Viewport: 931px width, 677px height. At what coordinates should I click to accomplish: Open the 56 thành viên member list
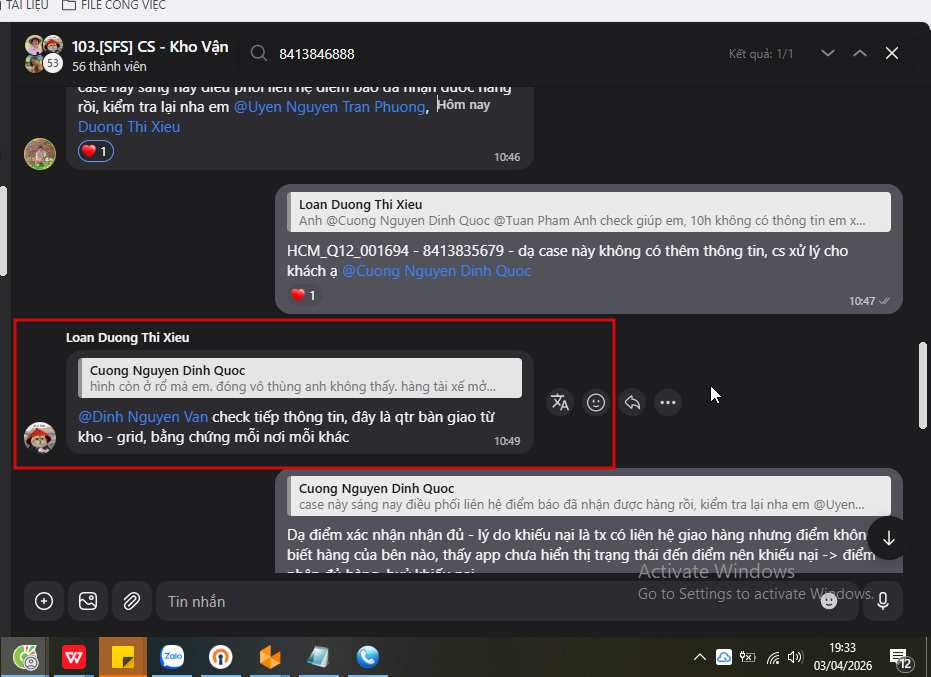coord(109,67)
